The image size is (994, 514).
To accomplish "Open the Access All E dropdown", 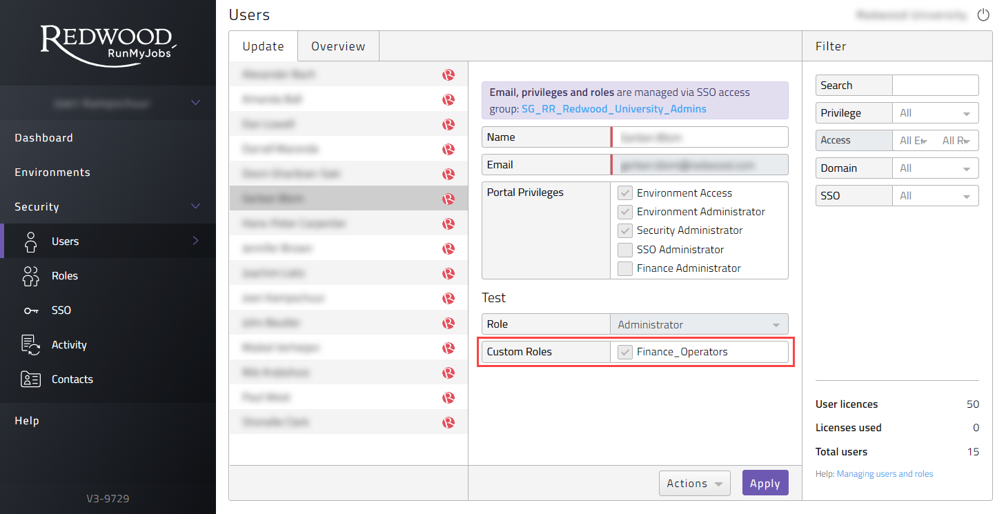I will click(913, 141).
